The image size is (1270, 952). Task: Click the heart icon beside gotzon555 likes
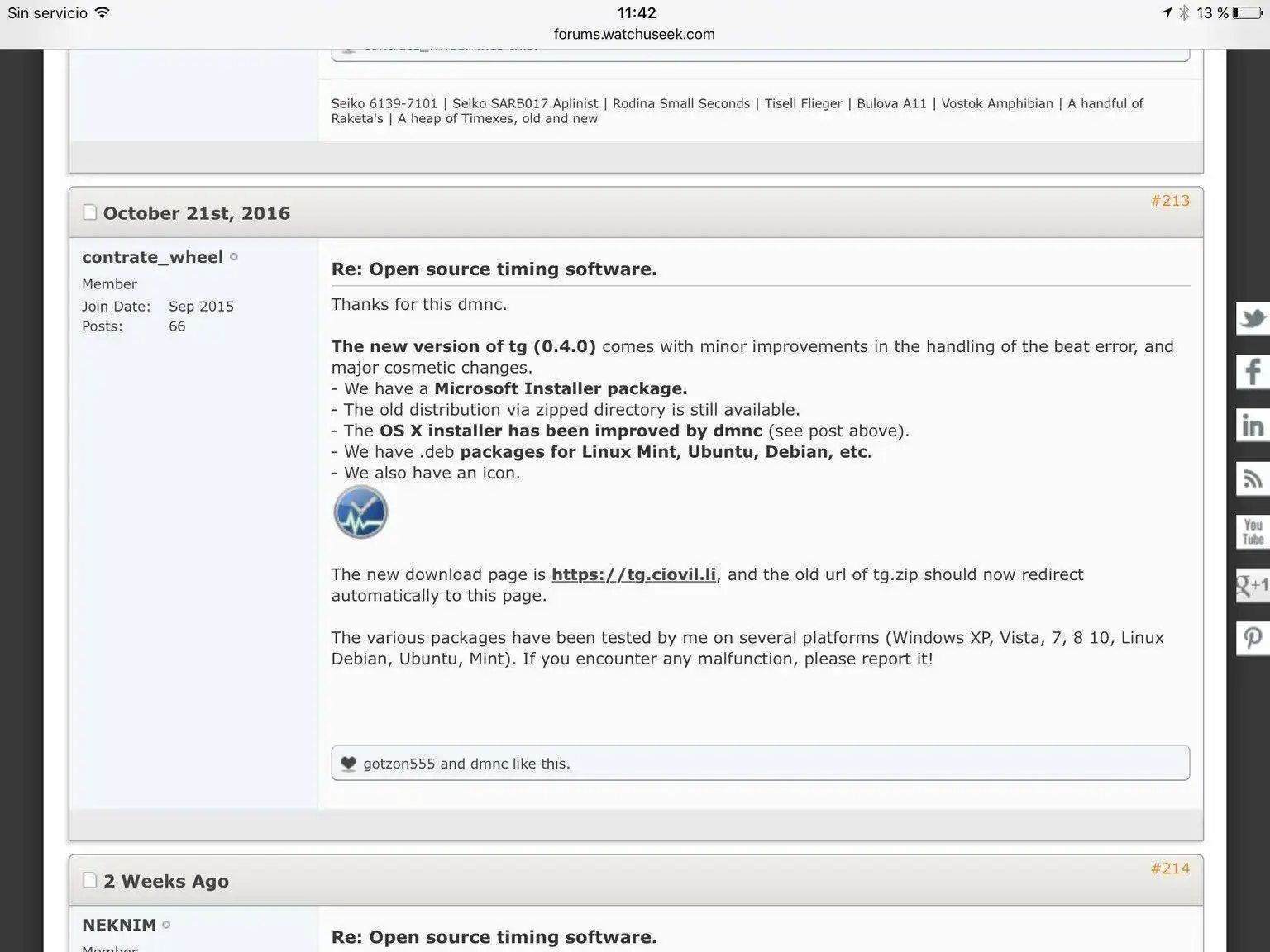[348, 764]
